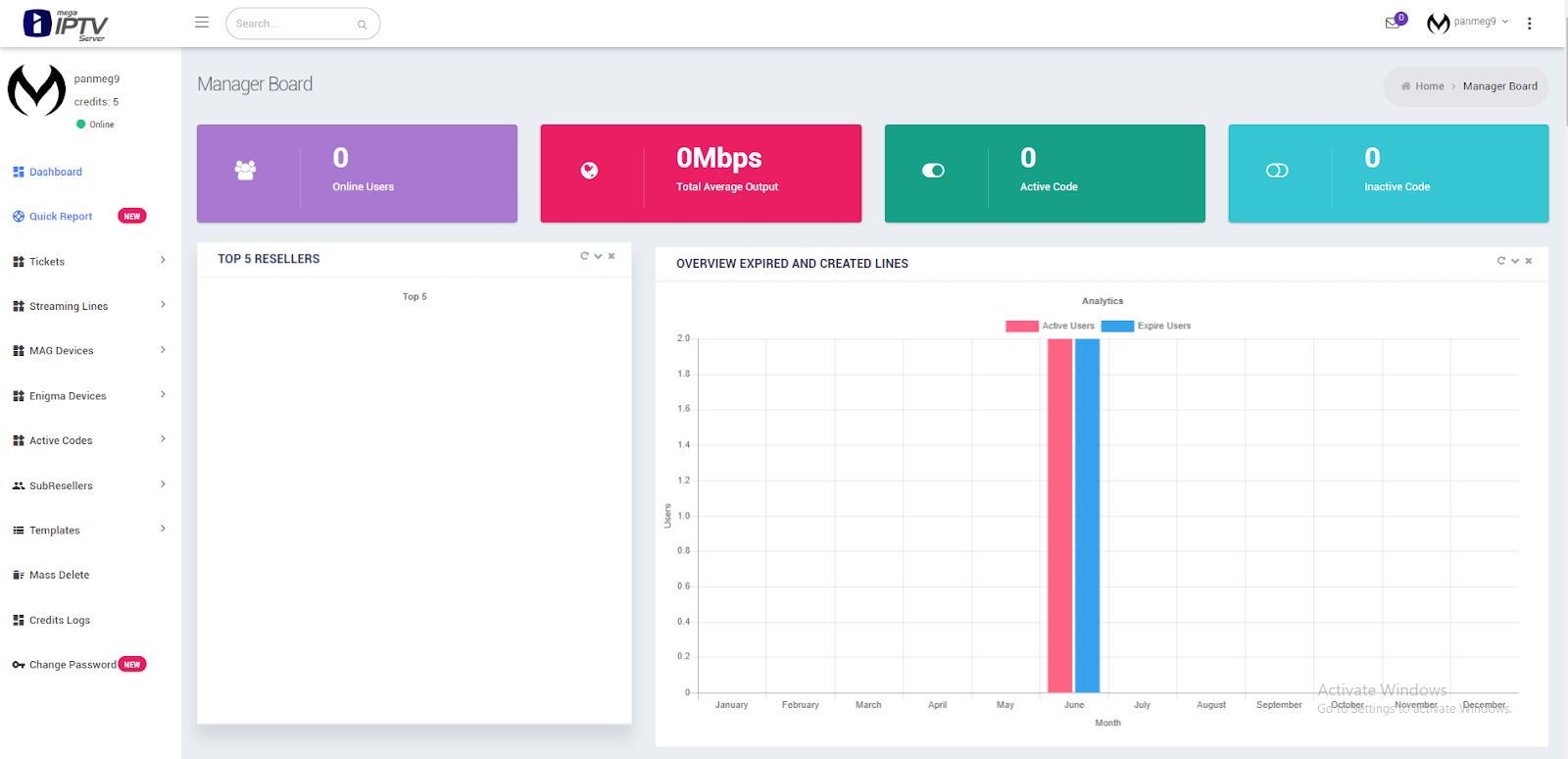Screen dimensions: 1568x759
Task: Refresh the Overview Expired Lines chart
Action: click(1500, 261)
